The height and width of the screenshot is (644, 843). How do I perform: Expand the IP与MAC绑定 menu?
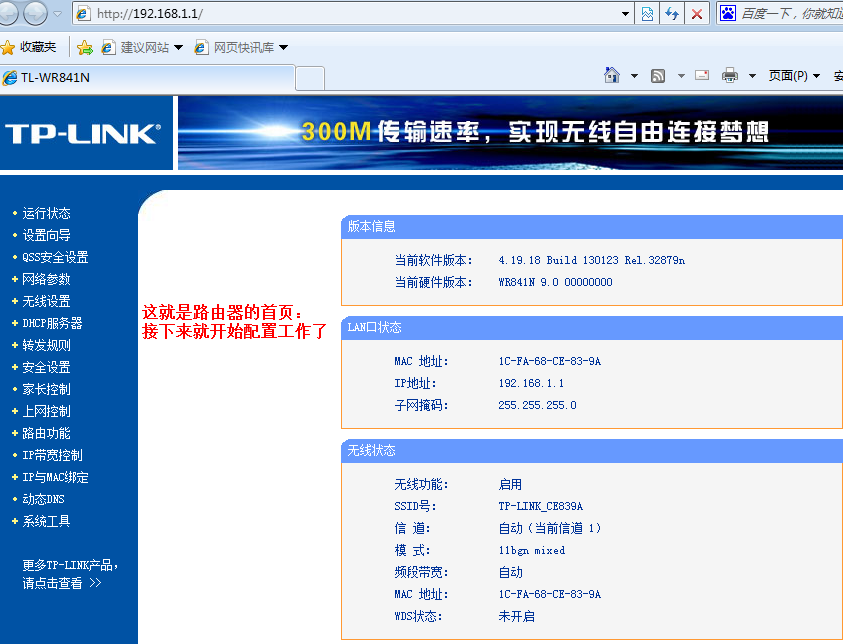(55, 478)
